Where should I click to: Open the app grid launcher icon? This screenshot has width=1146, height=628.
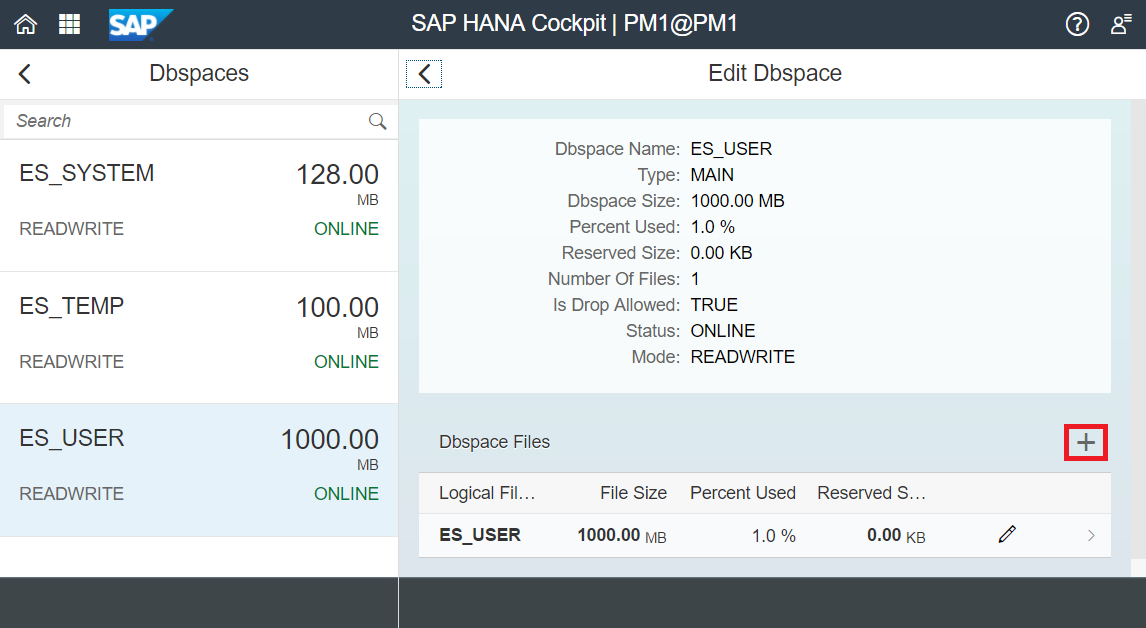point(69,24)
